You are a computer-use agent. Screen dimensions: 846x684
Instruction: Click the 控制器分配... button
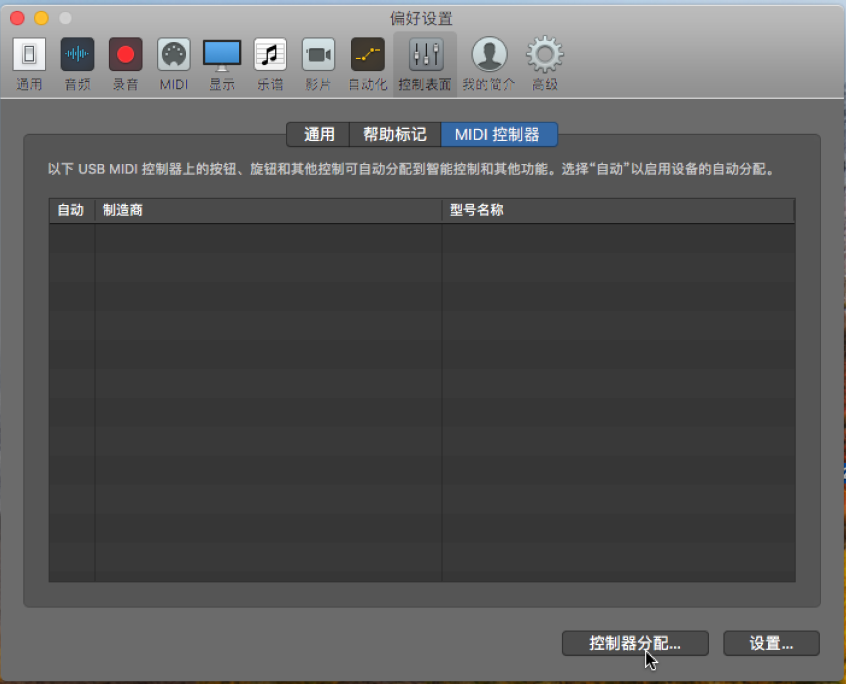pyautogui.click(x=635, y=644)
